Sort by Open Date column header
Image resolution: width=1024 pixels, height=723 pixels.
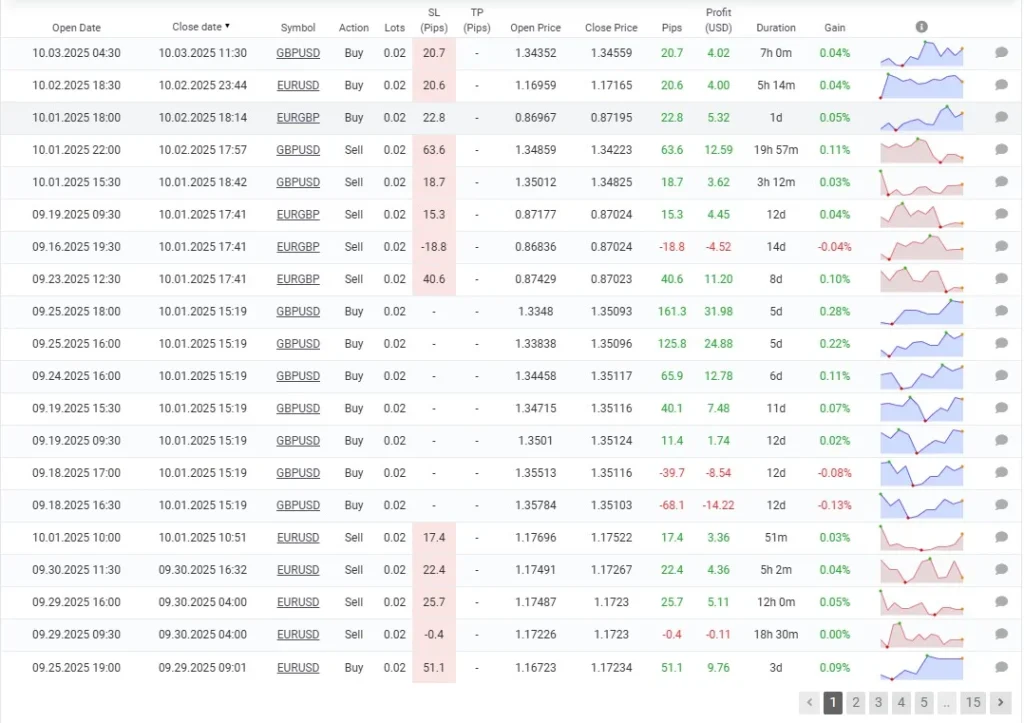(76, 27)
